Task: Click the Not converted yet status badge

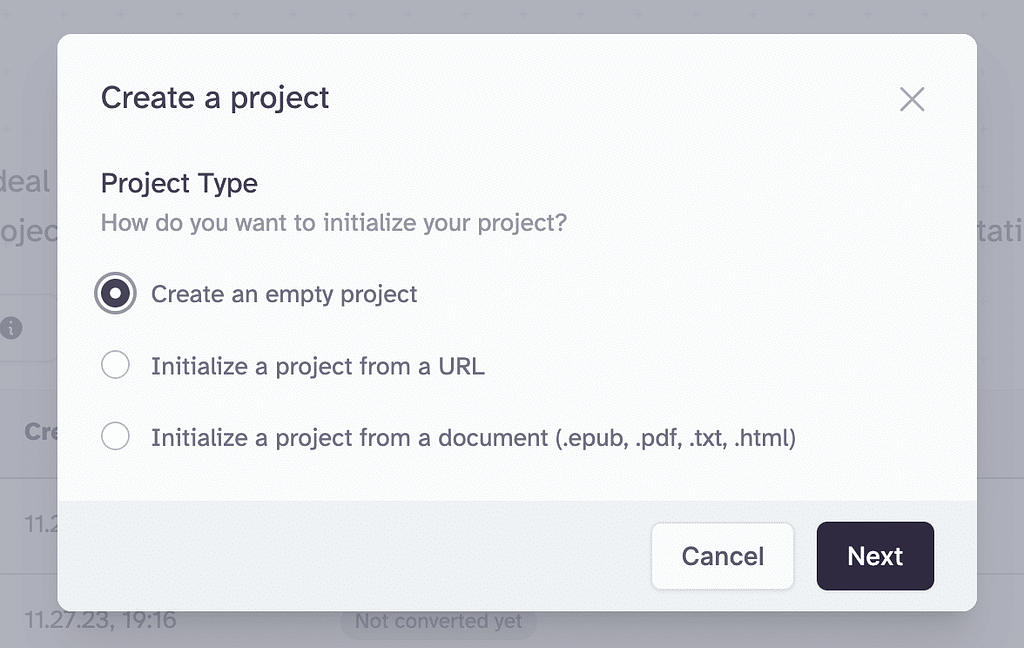Action: (x=438, y=622)
